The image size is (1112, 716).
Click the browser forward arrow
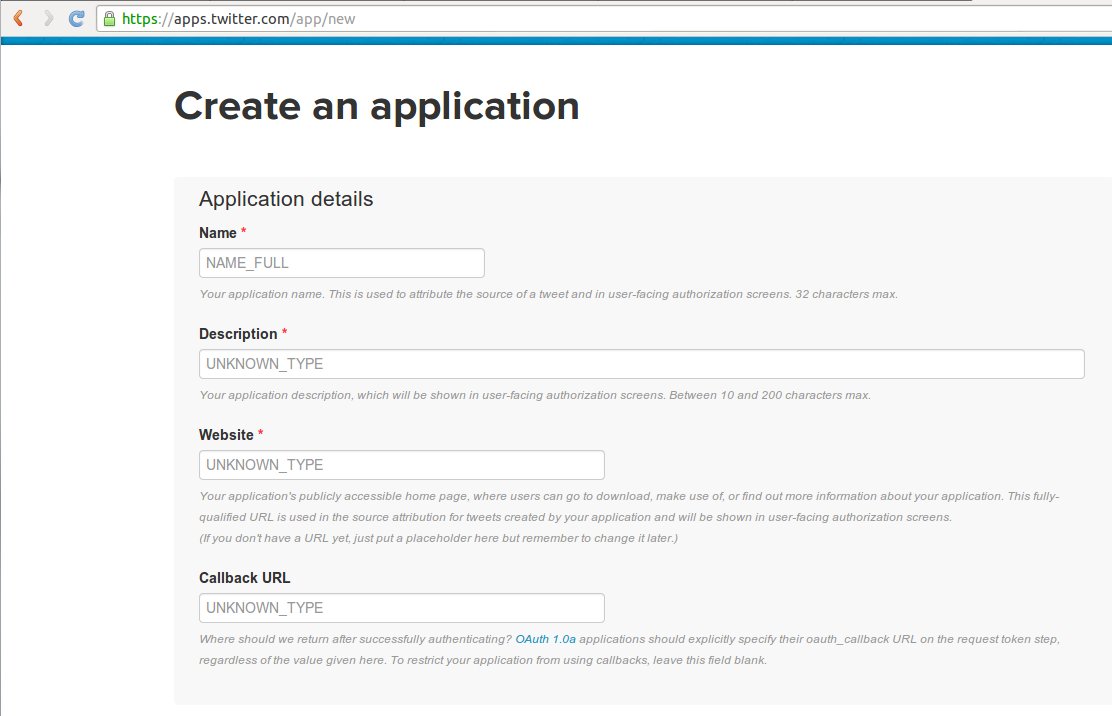click(48, 18)
